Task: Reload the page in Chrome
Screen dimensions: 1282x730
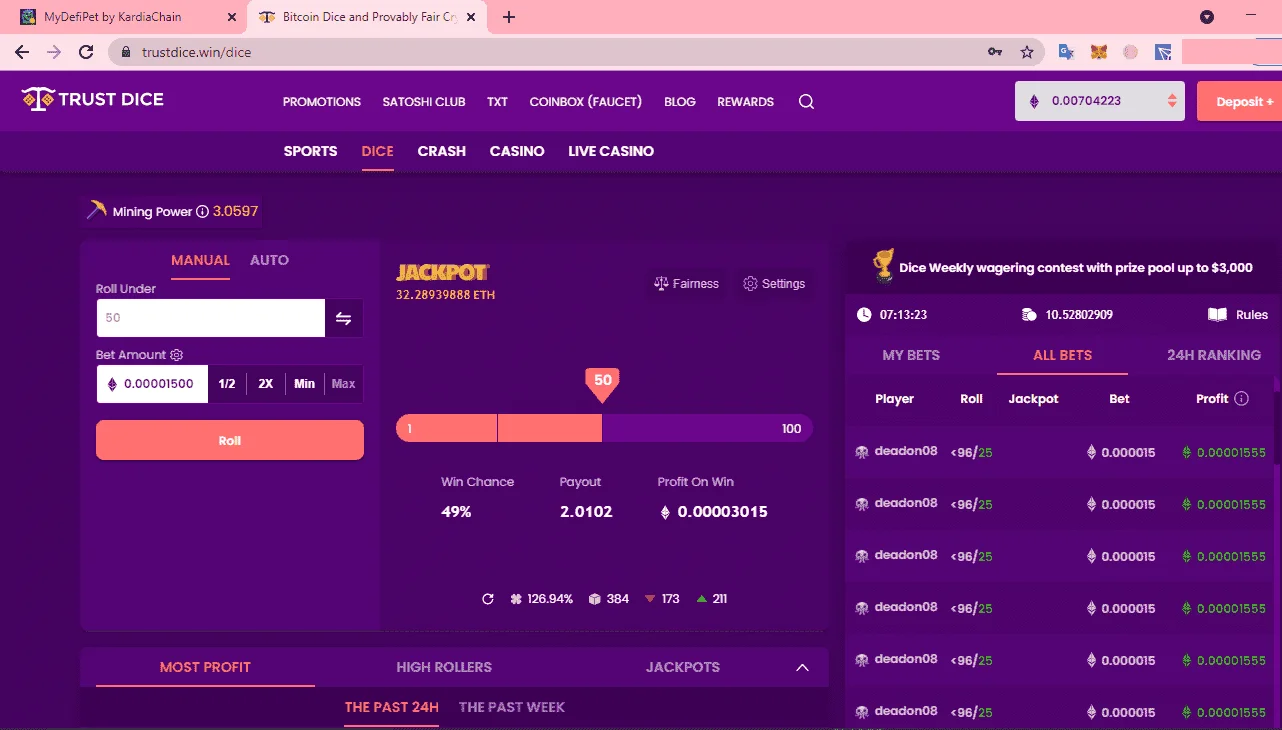Action: click(86, 52)
